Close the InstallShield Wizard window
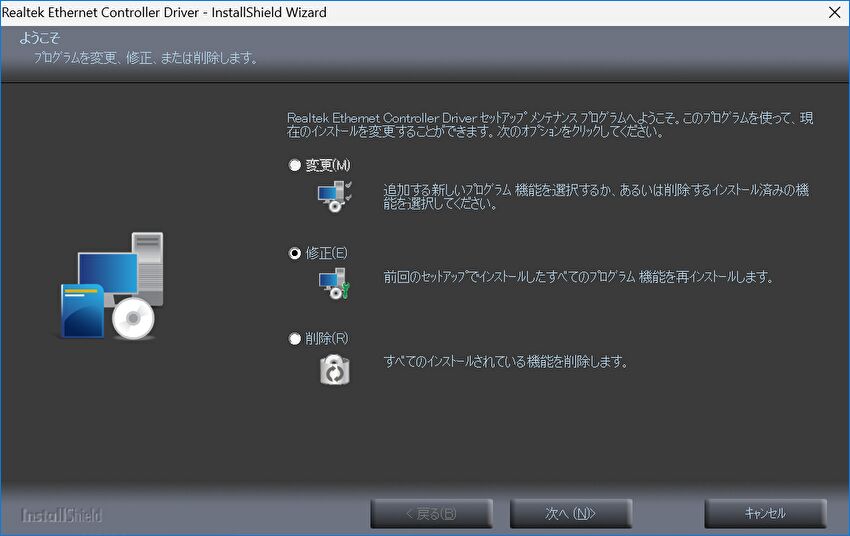 click(834, 12)
